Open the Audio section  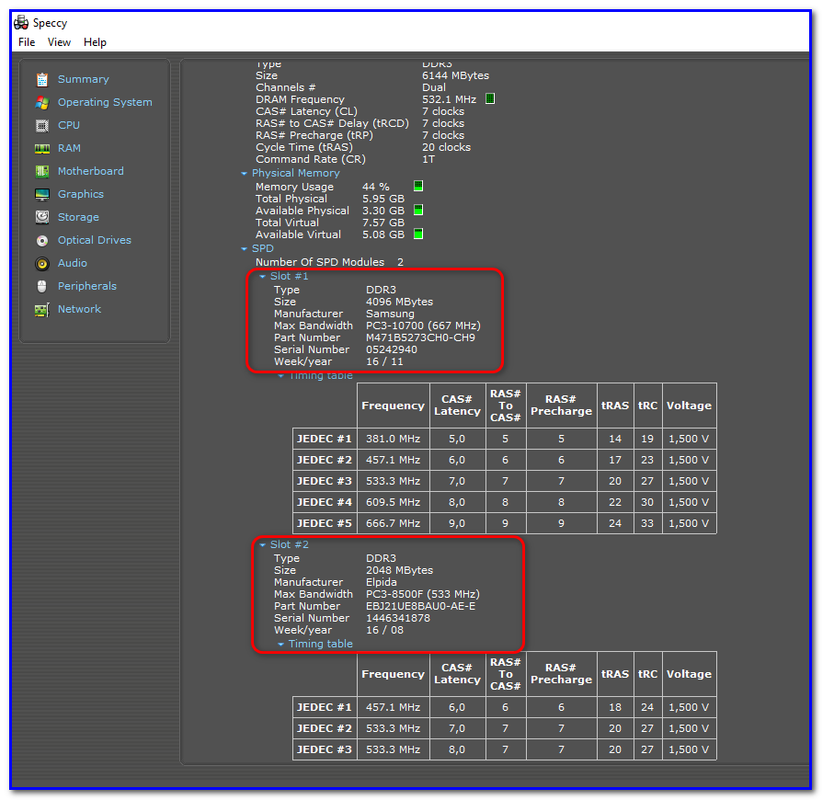tap(72, 263)
